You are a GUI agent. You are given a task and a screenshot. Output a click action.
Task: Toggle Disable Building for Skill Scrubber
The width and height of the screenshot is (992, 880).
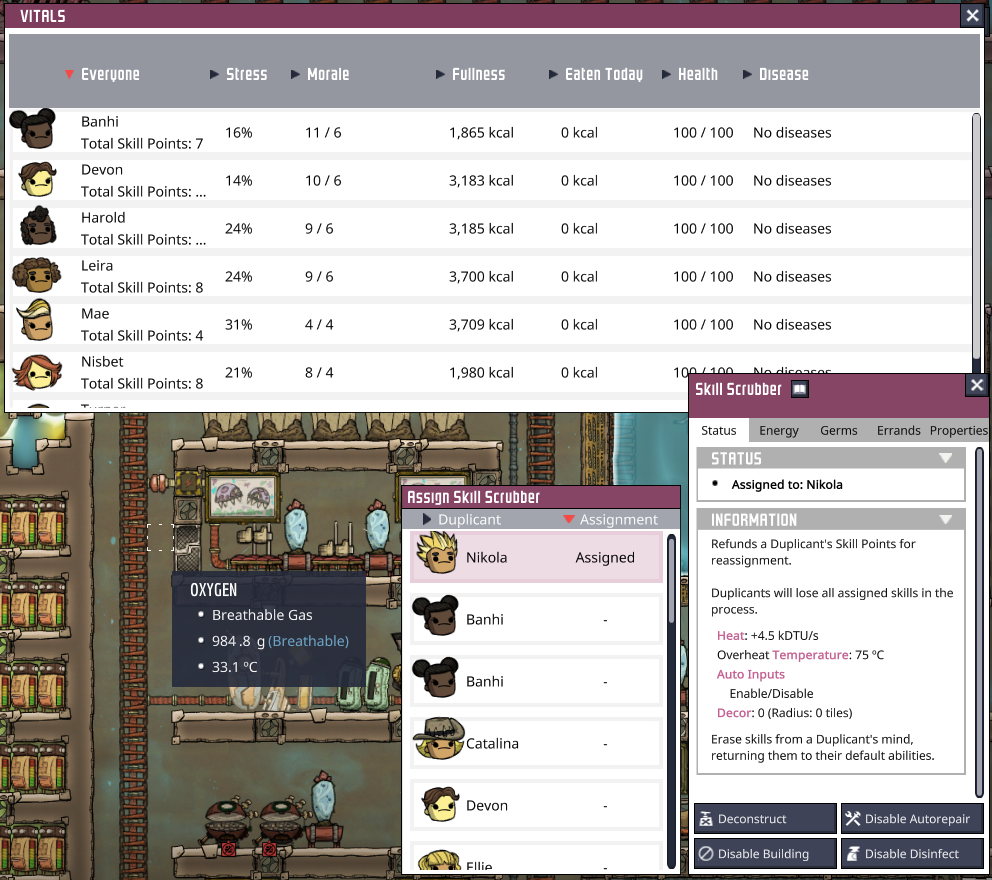[x=765, y=854]
